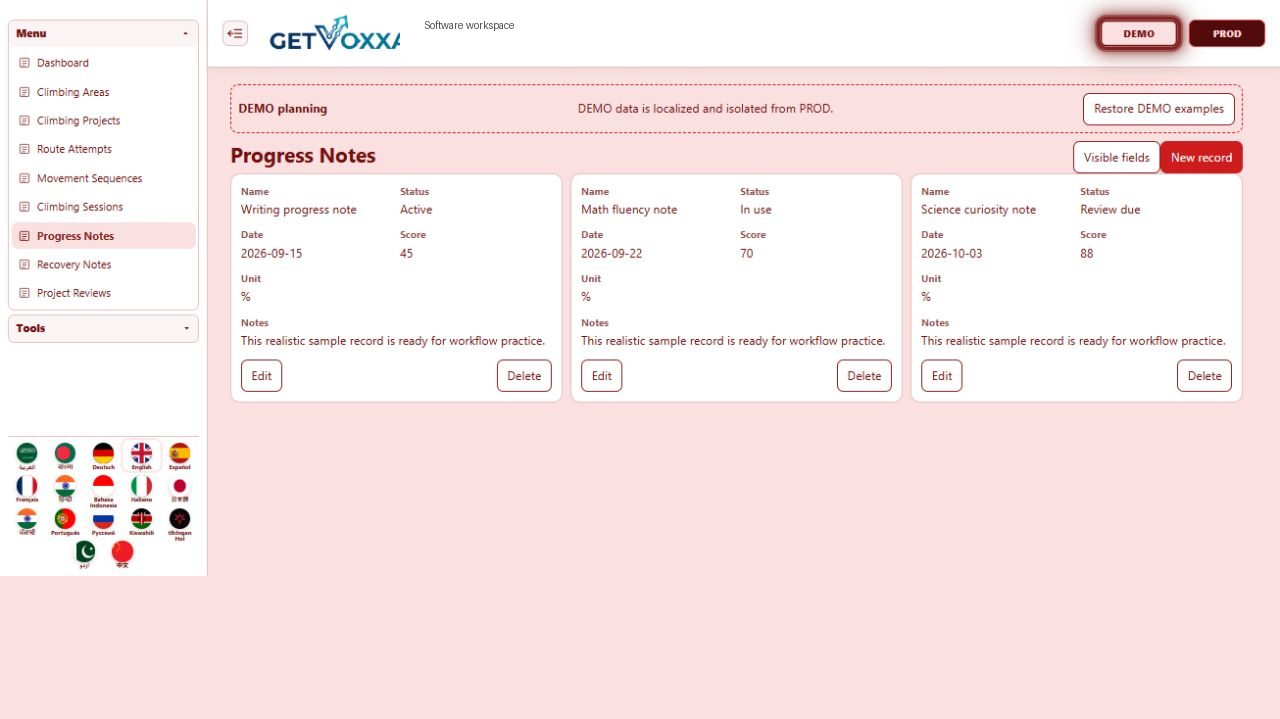Switch to DEMO environment
1280x719 pixels.
tap(1138, 33)
